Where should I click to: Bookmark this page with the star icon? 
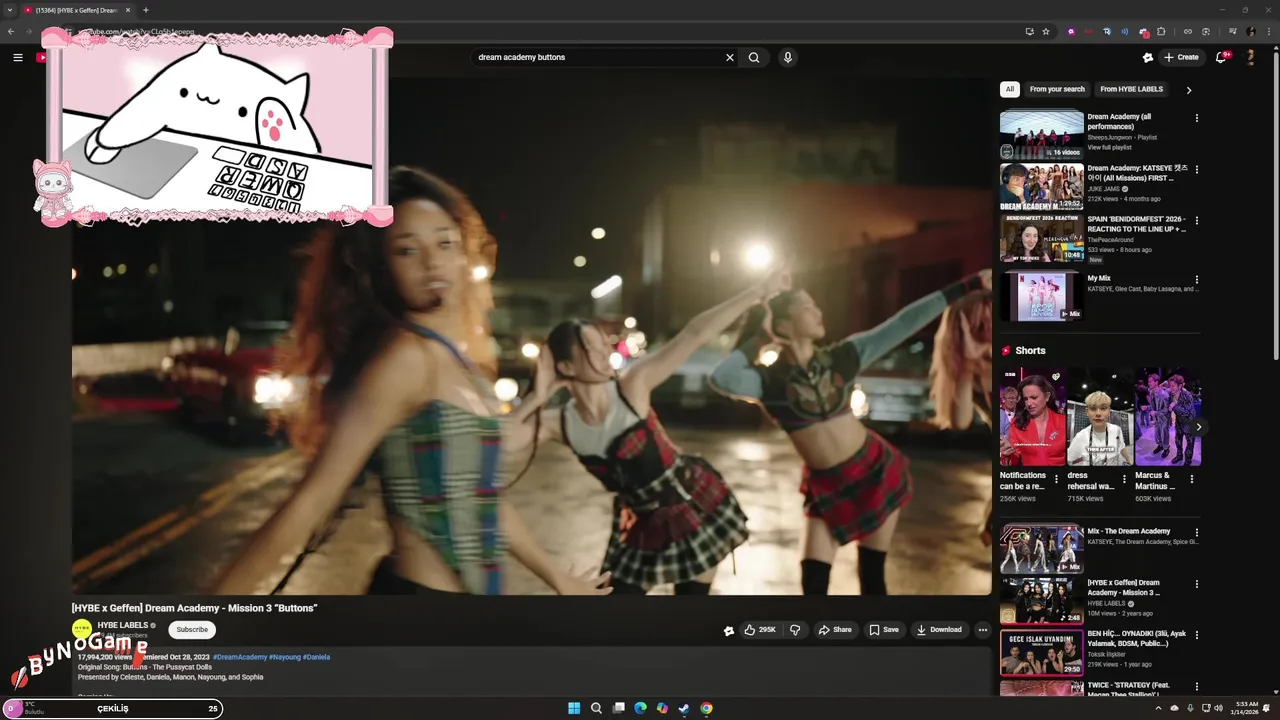click(x=1046, y=31)
